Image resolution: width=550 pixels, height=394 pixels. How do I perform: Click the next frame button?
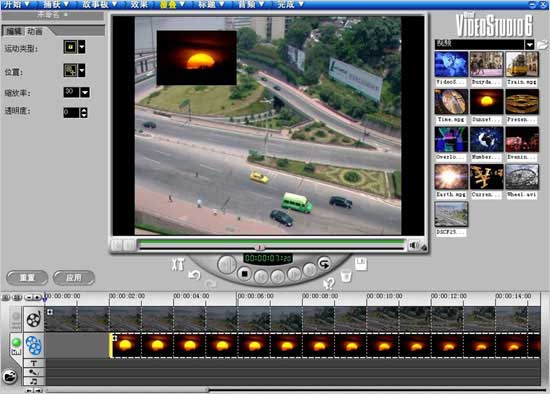coord(294,274)
